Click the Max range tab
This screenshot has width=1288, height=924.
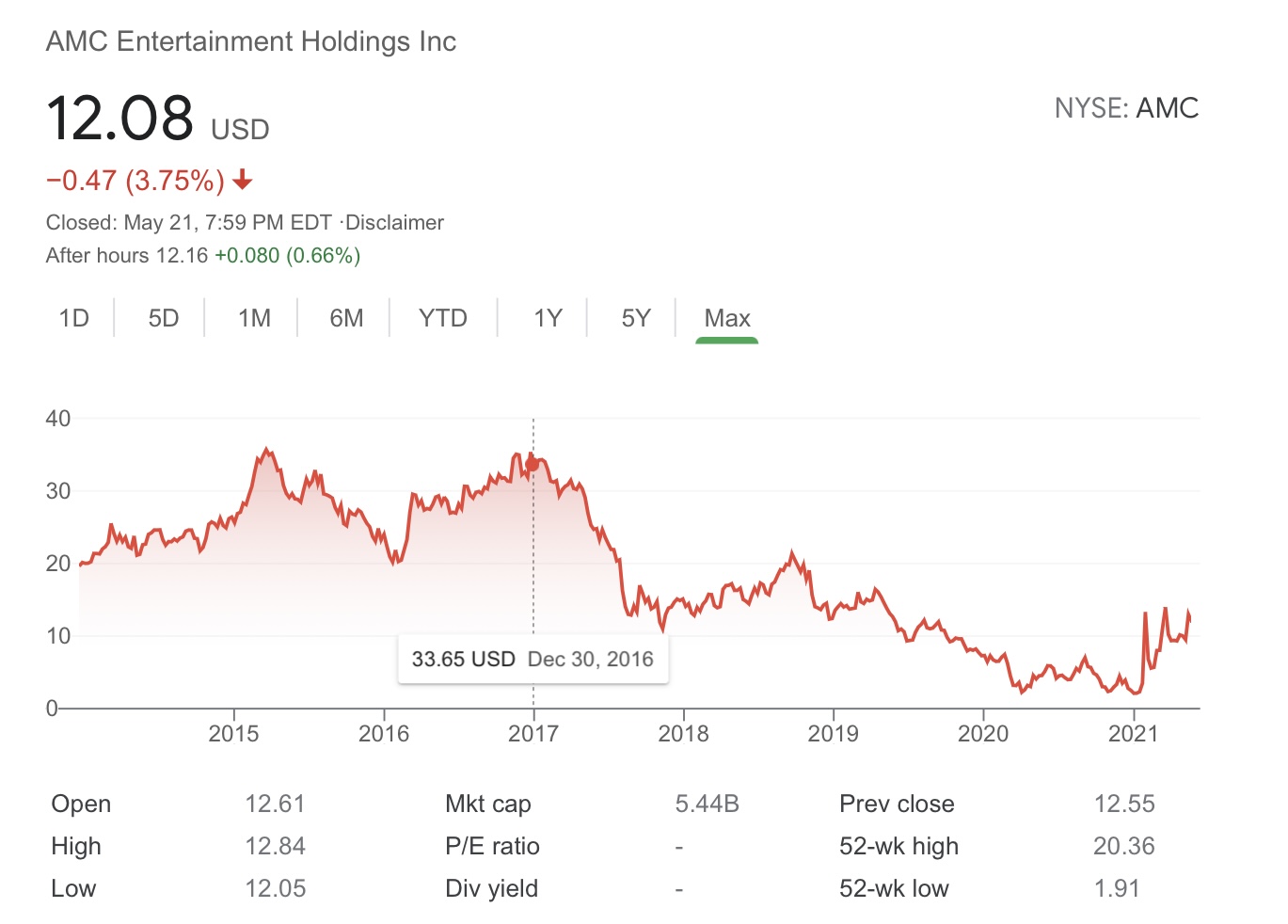(727, 318)
